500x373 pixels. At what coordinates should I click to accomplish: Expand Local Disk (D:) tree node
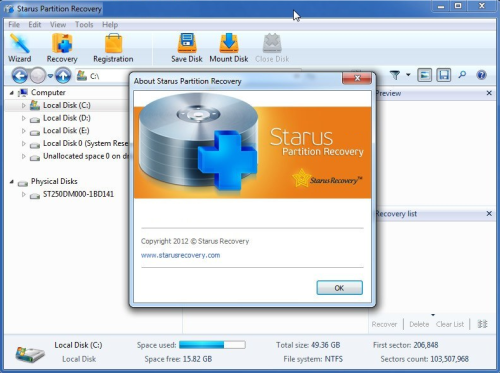point(24,118)
